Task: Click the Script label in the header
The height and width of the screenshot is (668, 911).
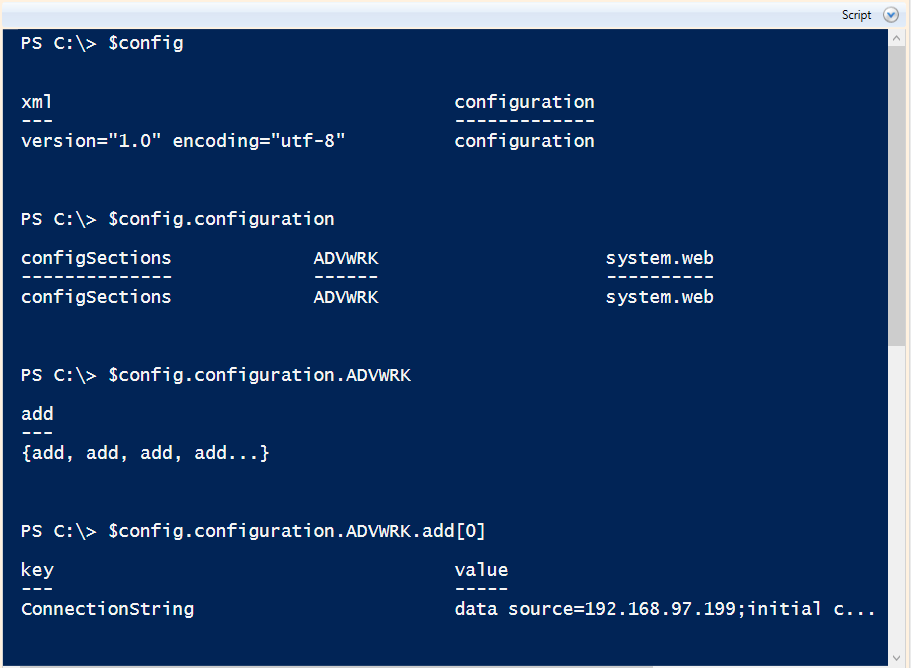Action: (x=856, y=14)
